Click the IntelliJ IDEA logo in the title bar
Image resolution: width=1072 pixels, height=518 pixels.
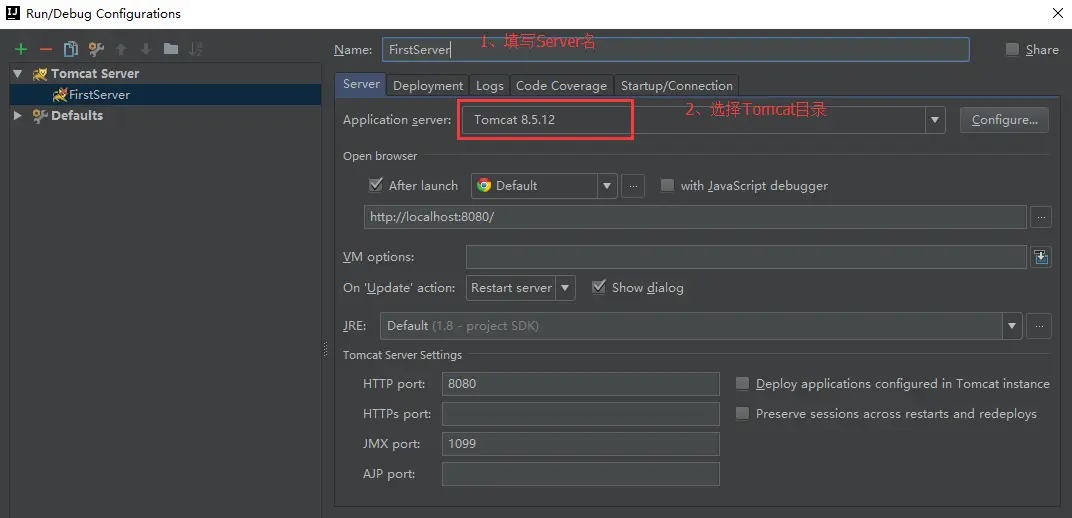[12, 13]
